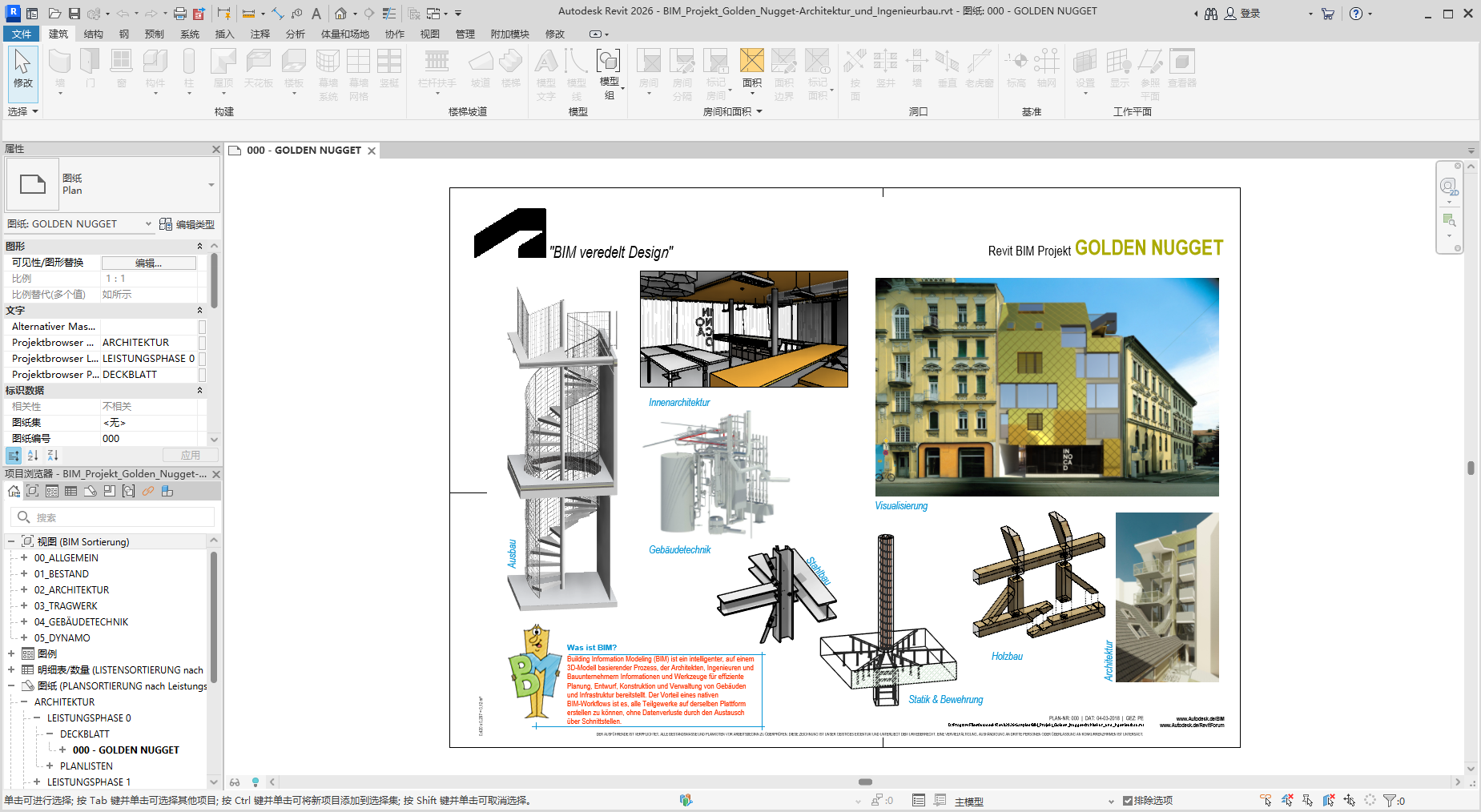
Task: Click the worksets icon in status bar center
Action: (x=686, y=800)
